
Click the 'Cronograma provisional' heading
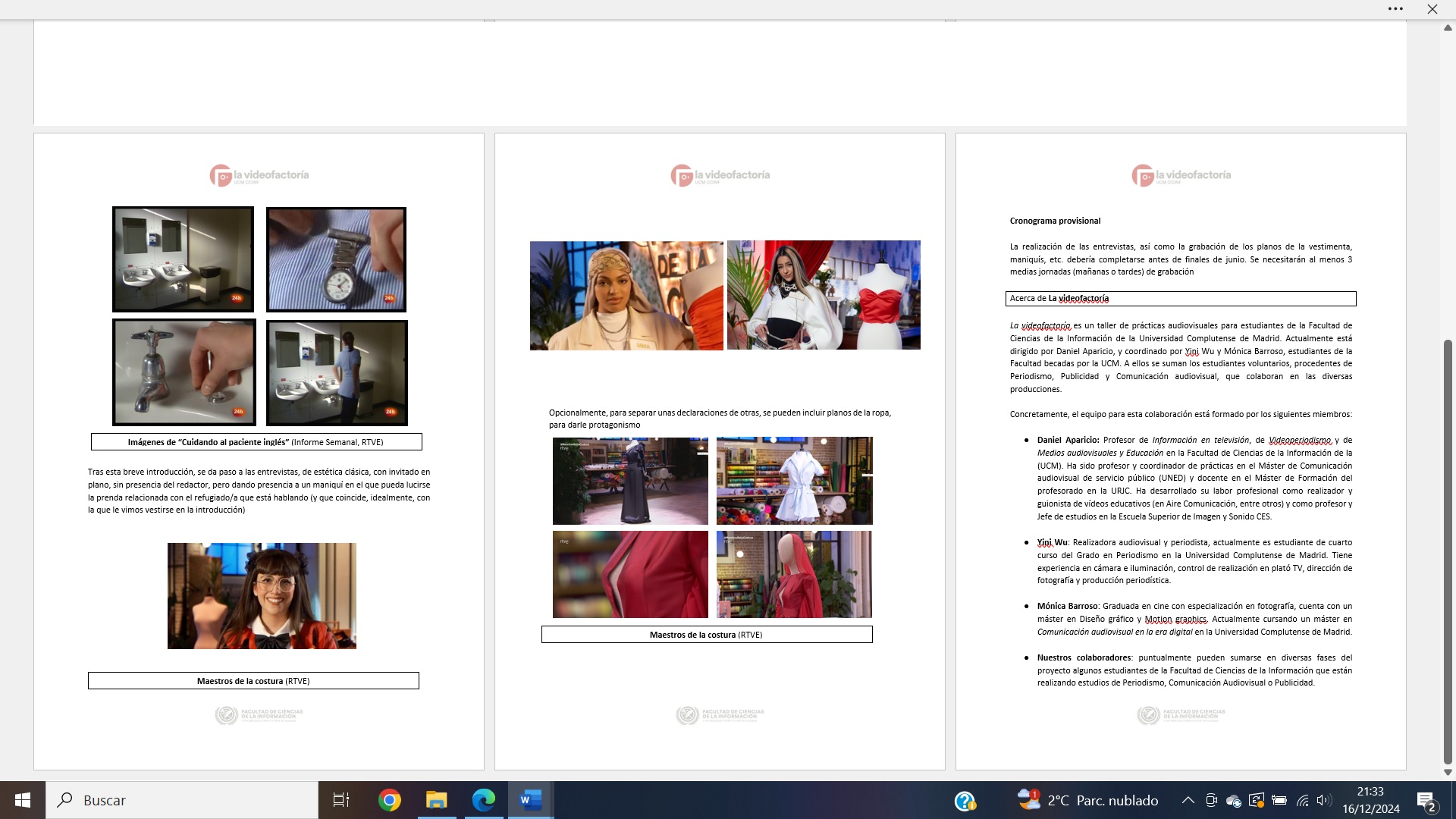pyautogui.click(x=1055, y=221)
